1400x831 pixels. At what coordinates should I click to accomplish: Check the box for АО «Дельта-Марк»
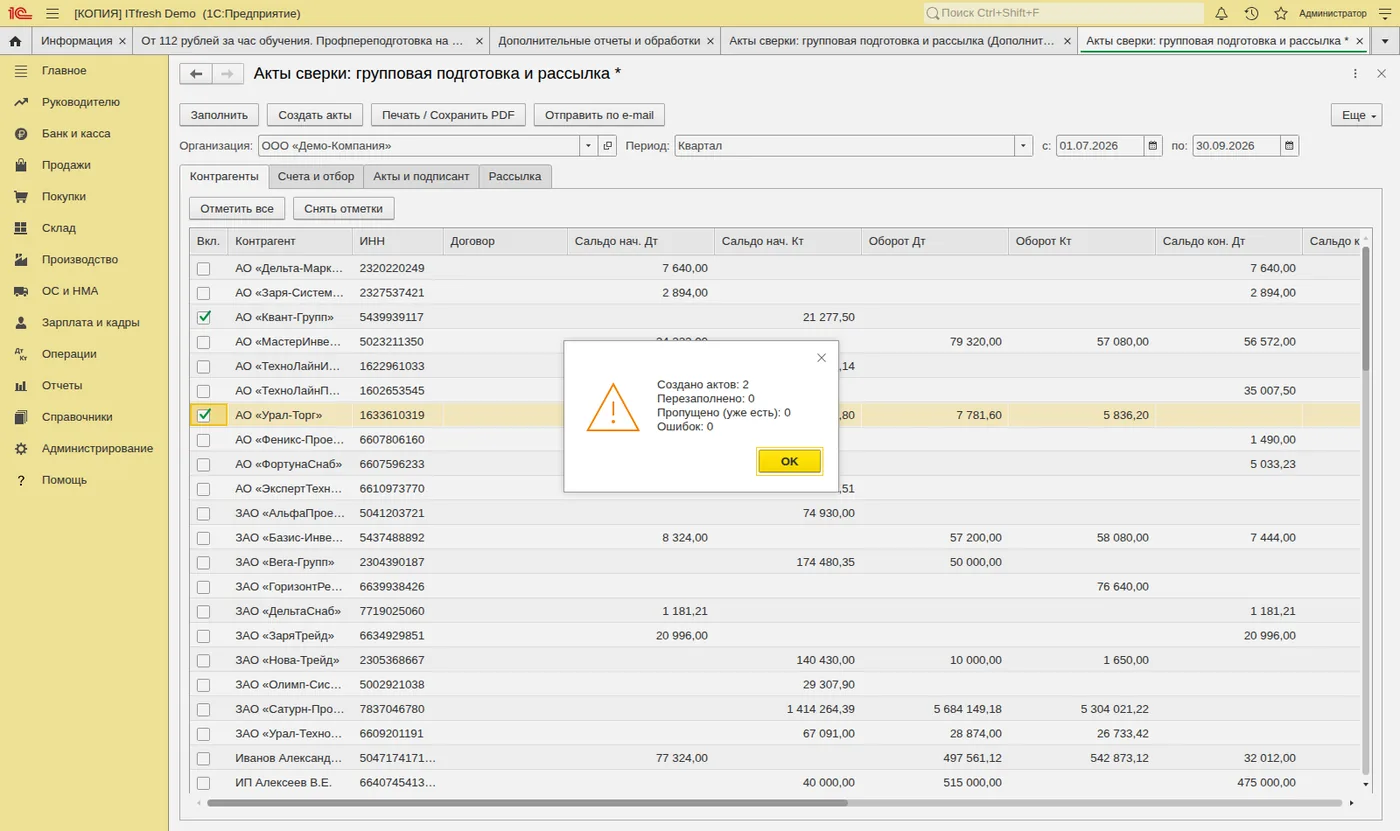pyautogui.click(x=204, y=268)
